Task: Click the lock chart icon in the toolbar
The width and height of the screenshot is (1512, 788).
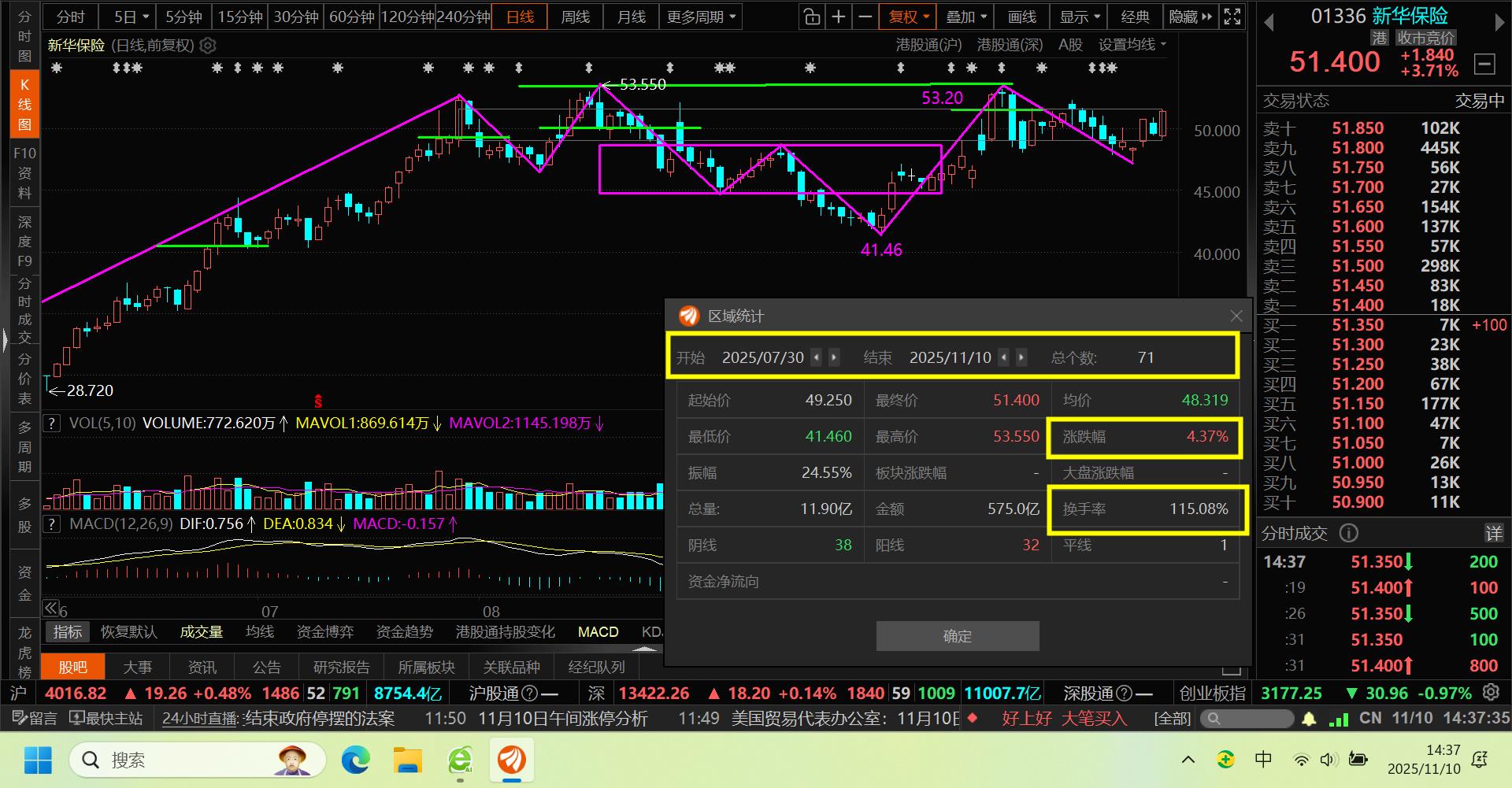Action: 811,17
